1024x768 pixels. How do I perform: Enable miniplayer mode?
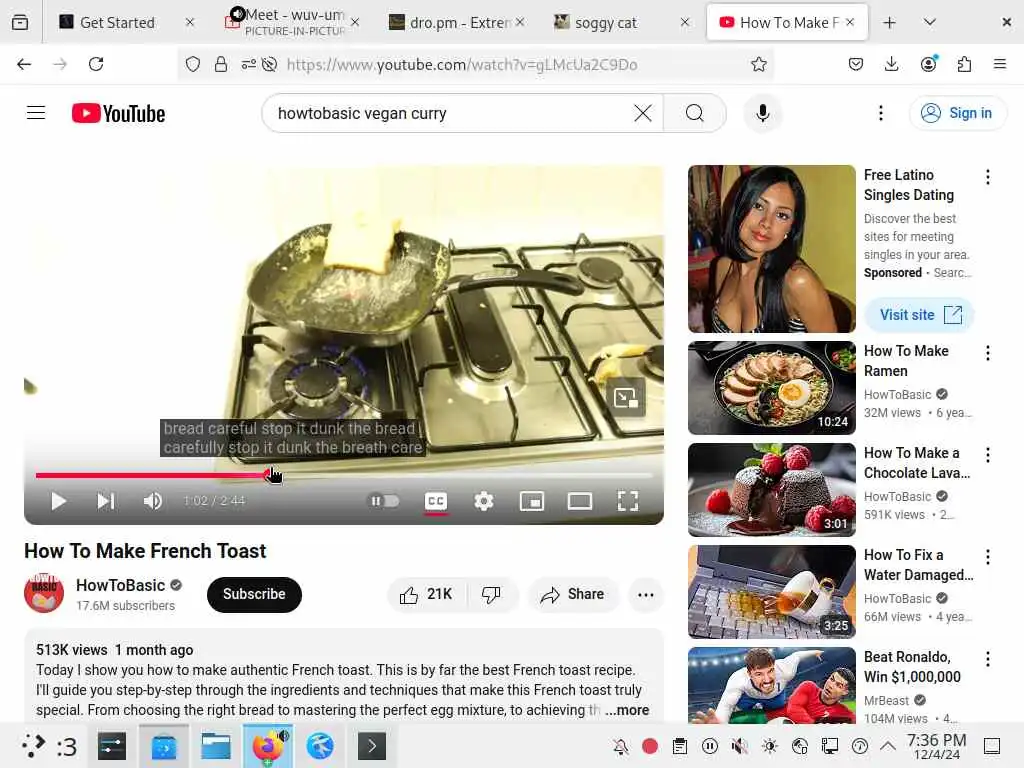(x=532, y=501)
